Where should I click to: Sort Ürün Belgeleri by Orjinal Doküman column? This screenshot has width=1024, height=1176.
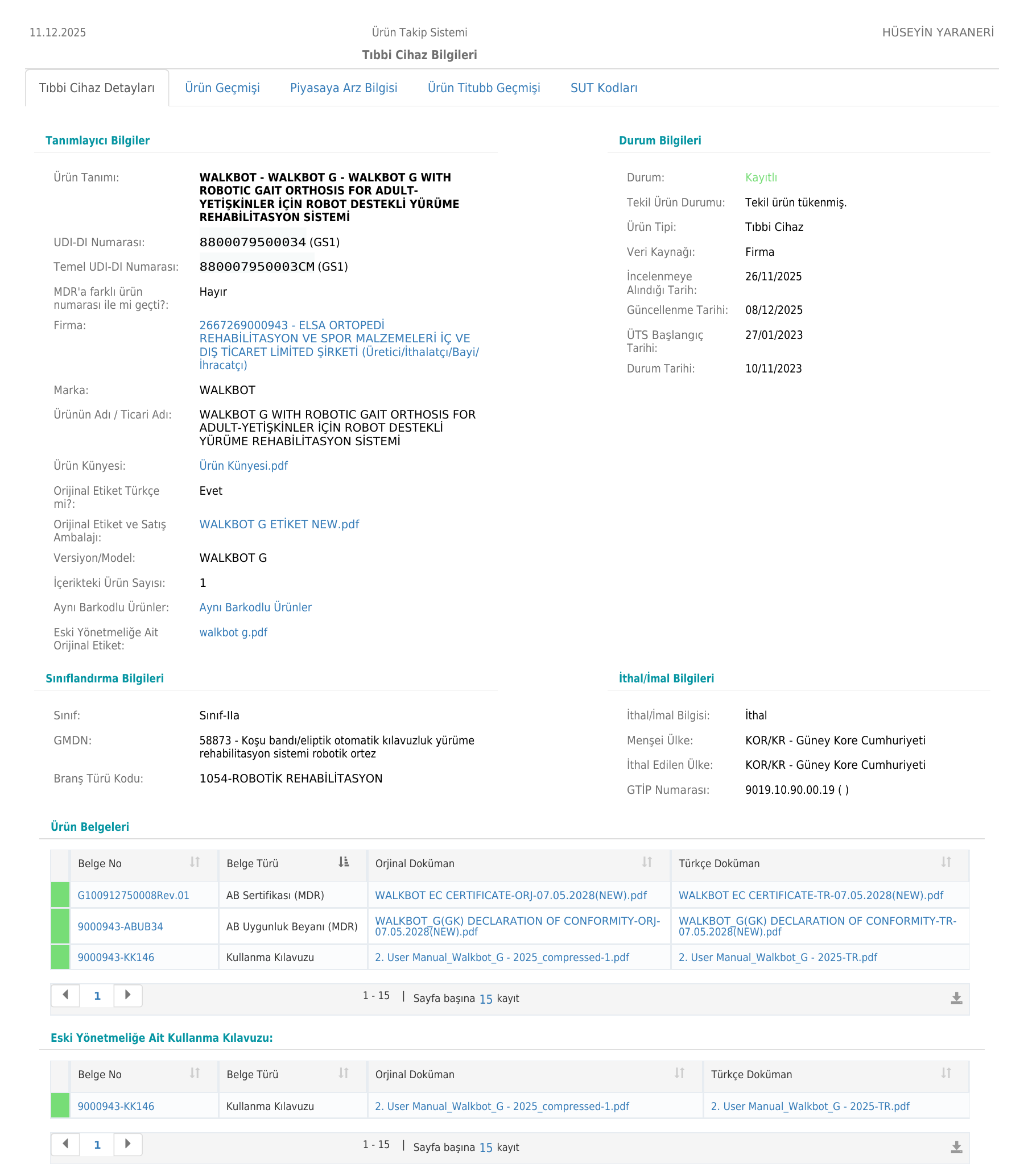[647, 863]
